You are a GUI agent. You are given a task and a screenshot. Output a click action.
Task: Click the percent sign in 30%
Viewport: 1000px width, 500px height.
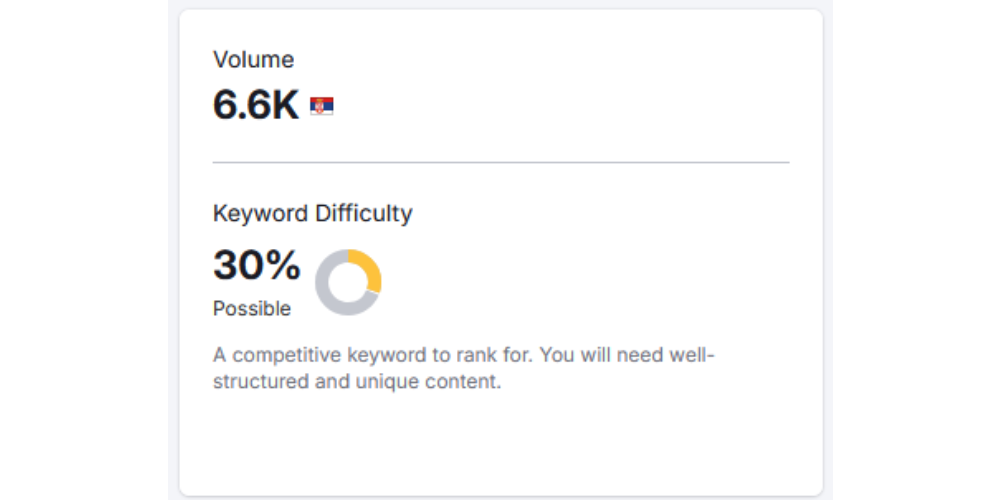point(284,265)
